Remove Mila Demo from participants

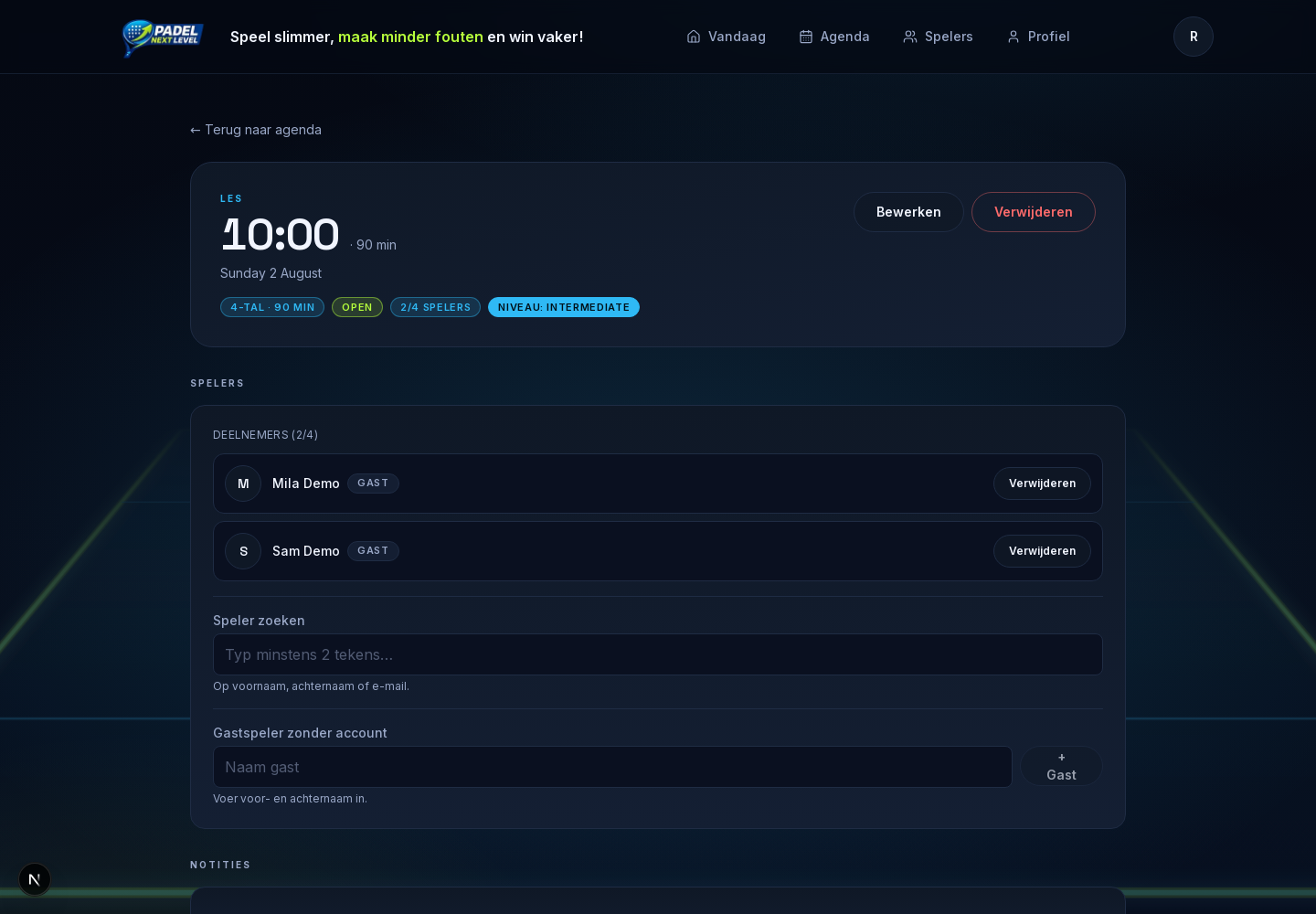tap(1042, 484)
